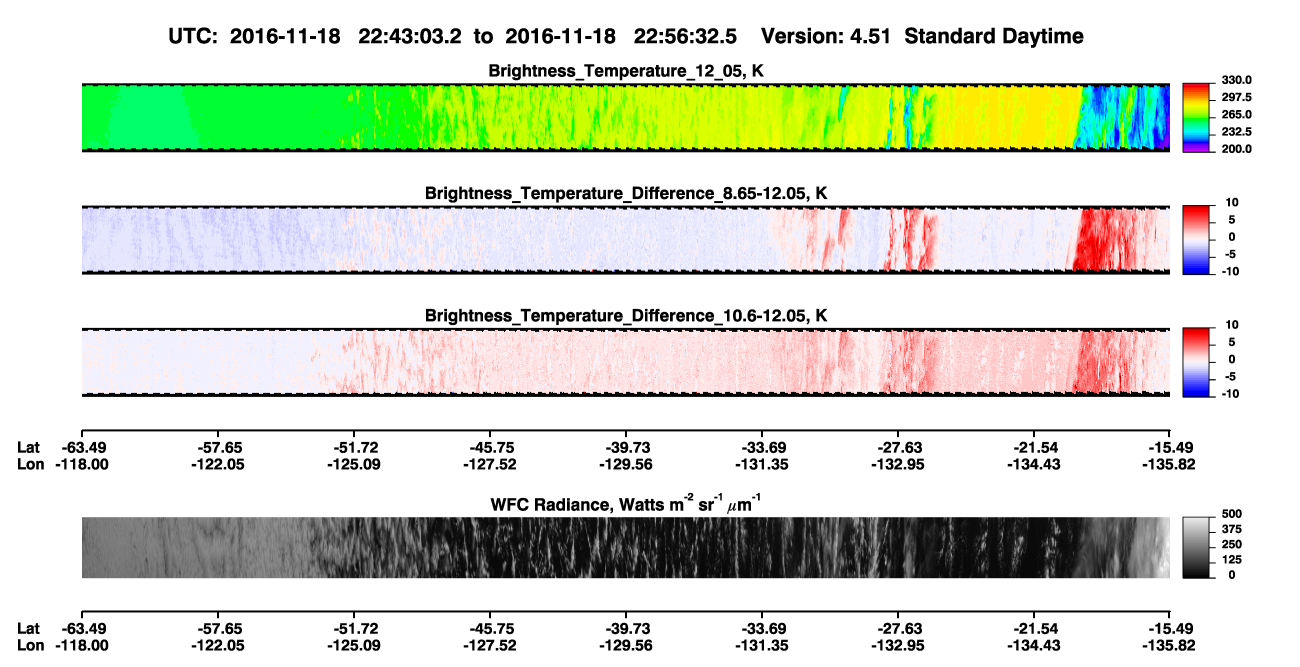The image size is (1300, 667).
Task: Click the '232.5' color scale label
Action: click(x=1236, y=131)
